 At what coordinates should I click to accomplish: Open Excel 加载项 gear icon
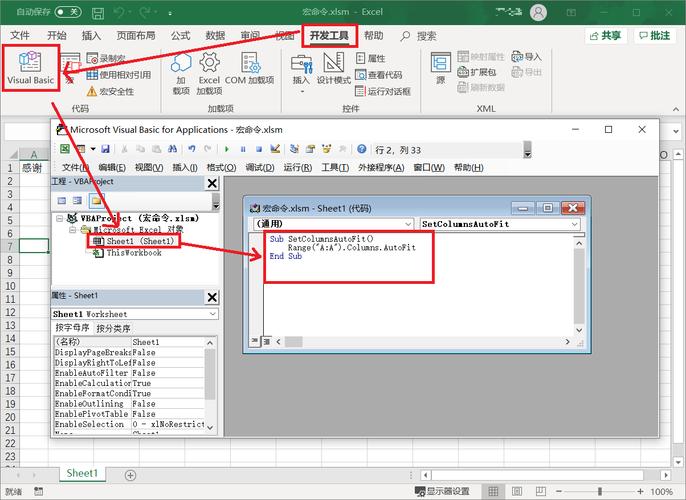tap(209, 63)
